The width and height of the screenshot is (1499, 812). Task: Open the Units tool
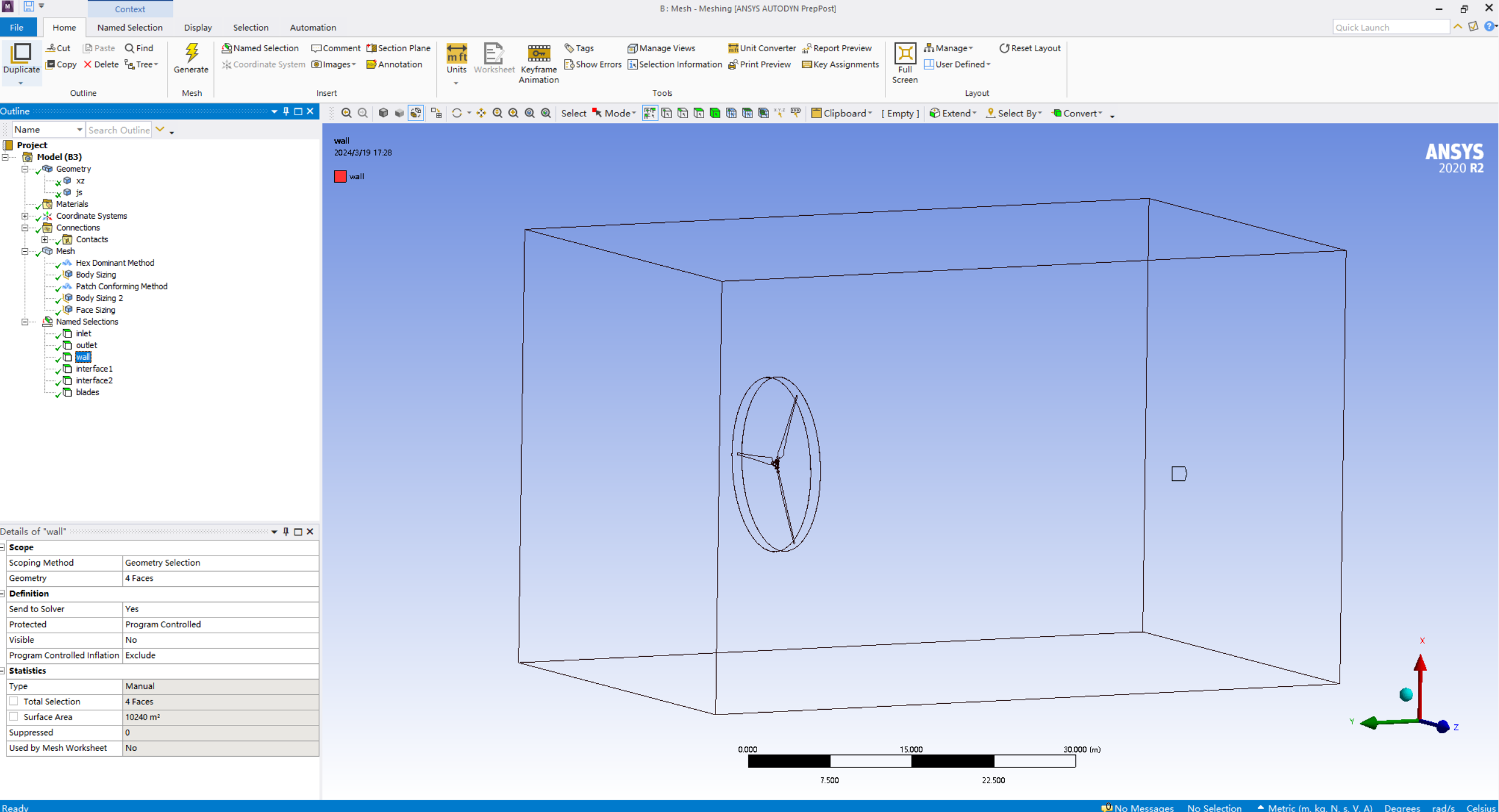457,59
